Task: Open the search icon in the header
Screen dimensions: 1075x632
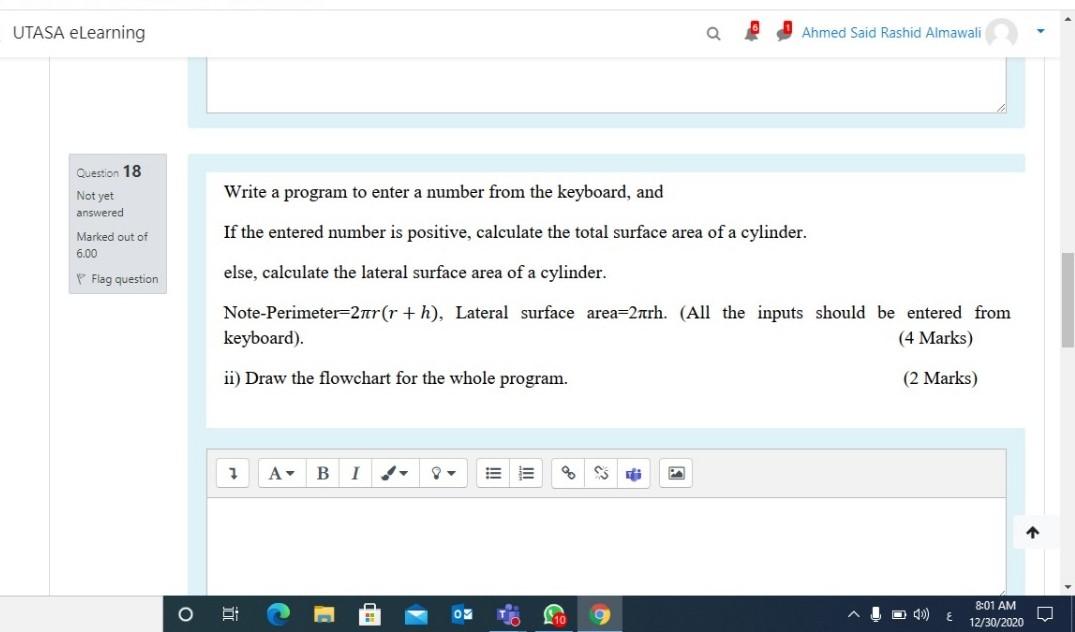Action: coord(712,32)
